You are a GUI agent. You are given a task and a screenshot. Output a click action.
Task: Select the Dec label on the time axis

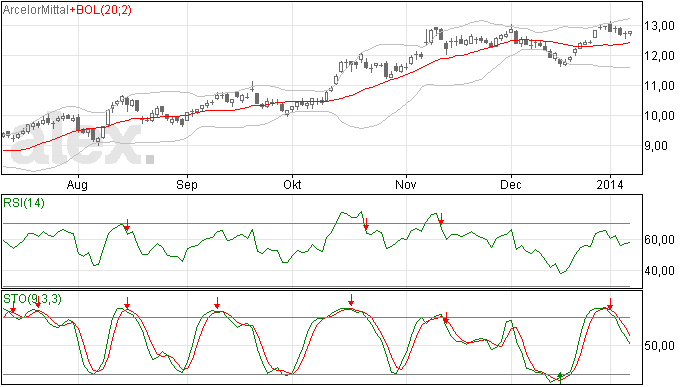[x=510, y=185]
